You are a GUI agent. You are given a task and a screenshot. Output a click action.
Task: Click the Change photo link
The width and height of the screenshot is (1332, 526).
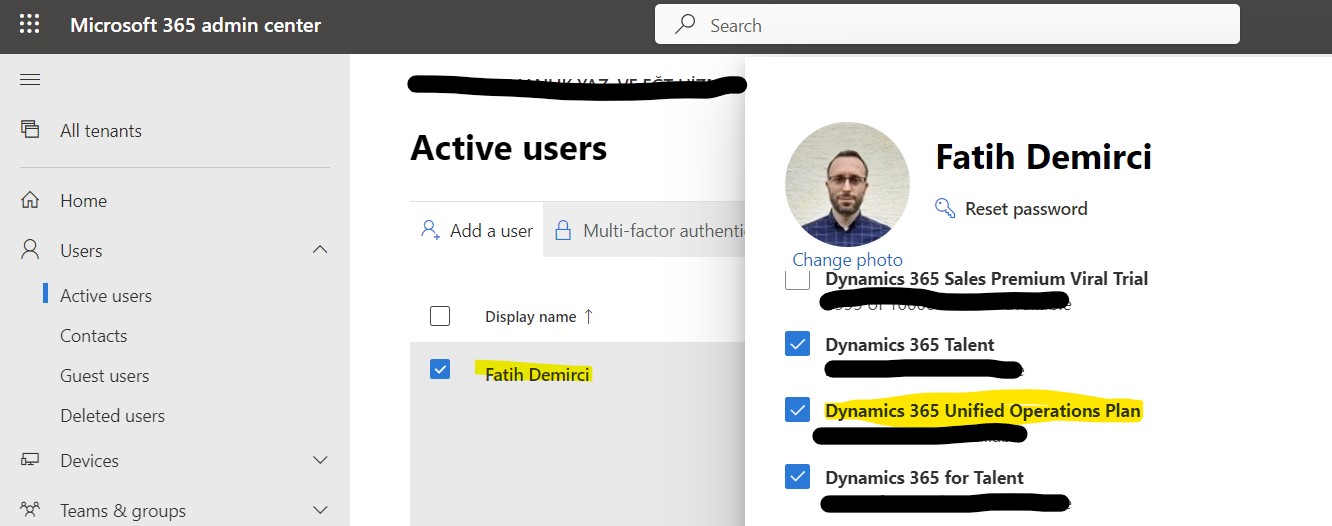(x=847, y=260)
